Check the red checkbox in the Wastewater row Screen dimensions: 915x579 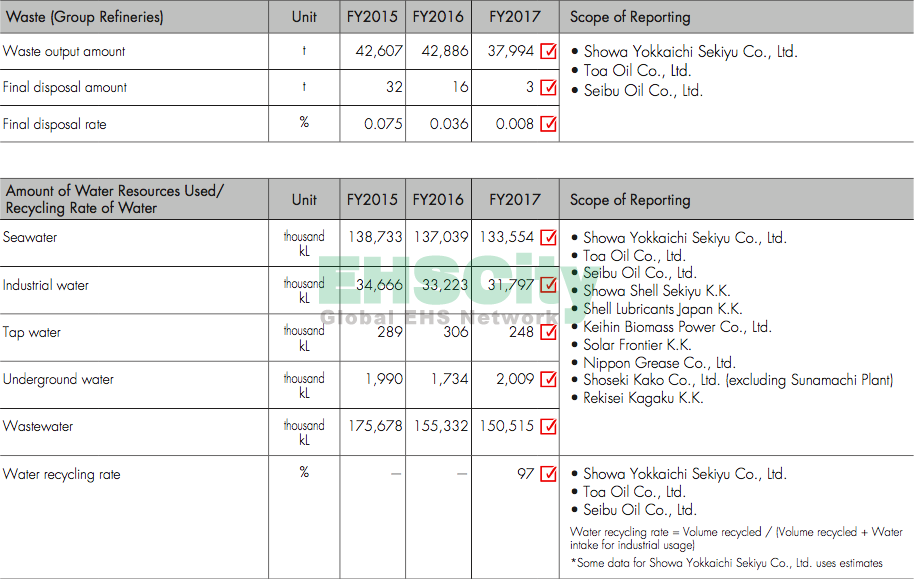tap(549, 427)
